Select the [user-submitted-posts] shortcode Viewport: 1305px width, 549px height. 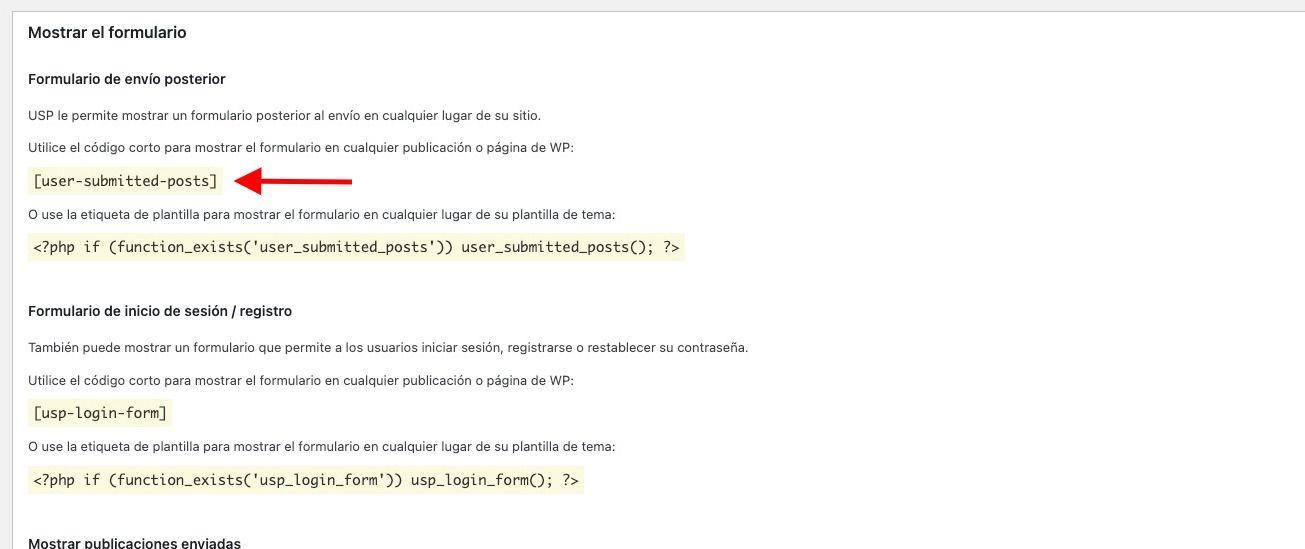coord(125,181)
